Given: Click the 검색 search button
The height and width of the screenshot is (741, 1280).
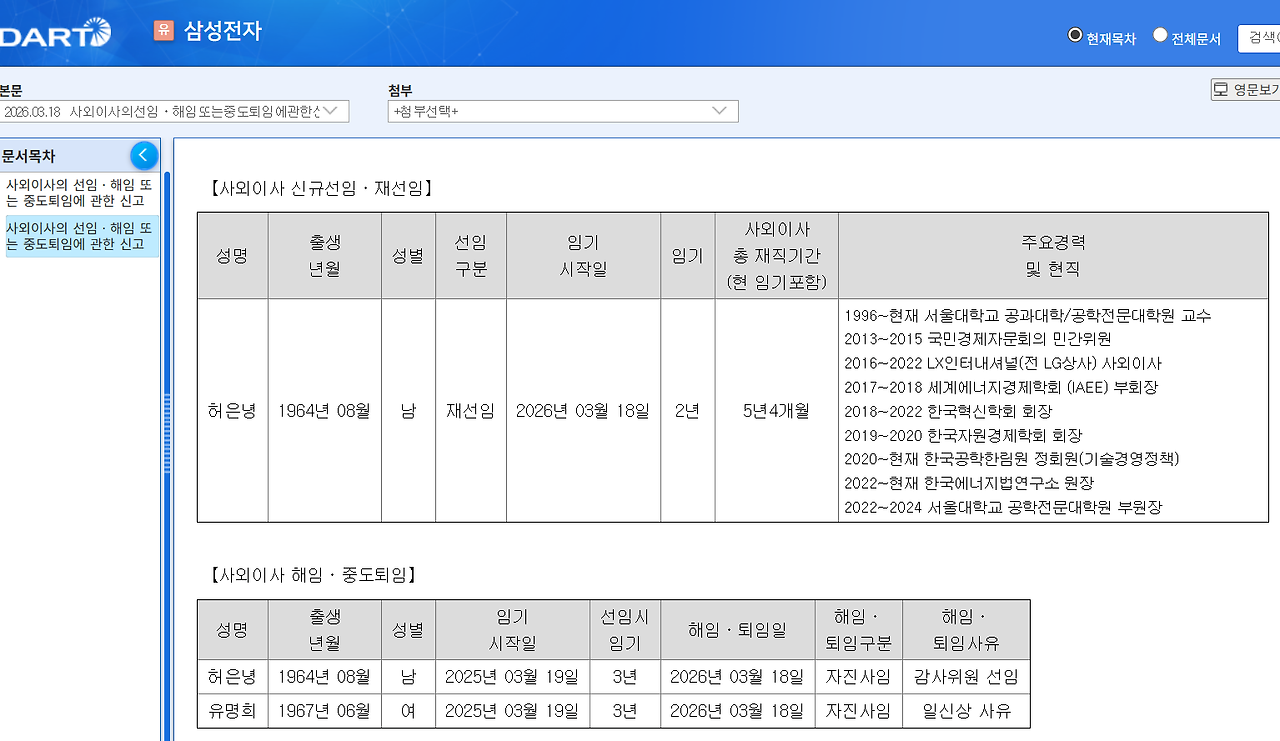Looking at the screenshot, I should tap(1262, 38).
